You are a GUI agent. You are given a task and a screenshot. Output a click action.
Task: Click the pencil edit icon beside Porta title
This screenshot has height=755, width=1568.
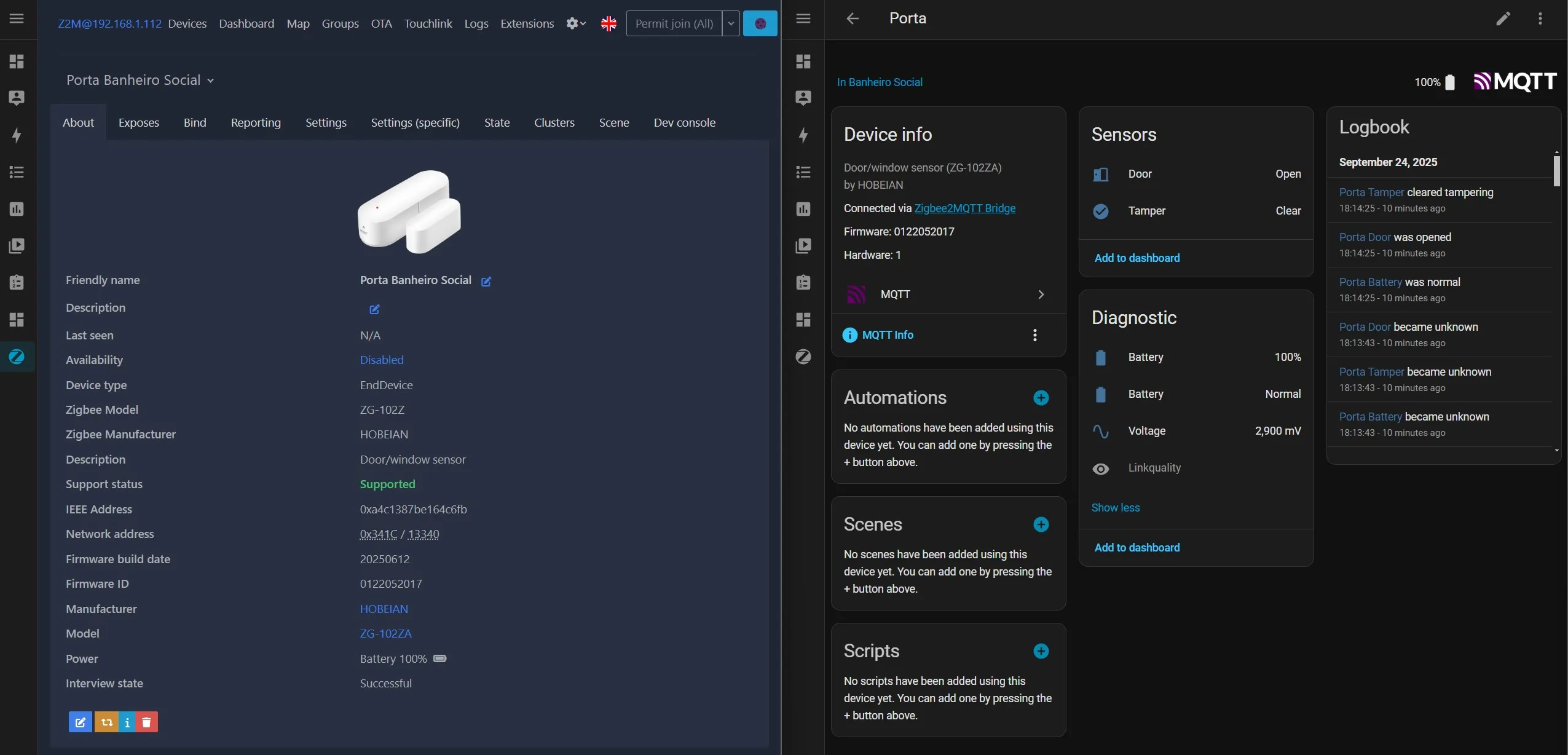tap(1503, 18)
